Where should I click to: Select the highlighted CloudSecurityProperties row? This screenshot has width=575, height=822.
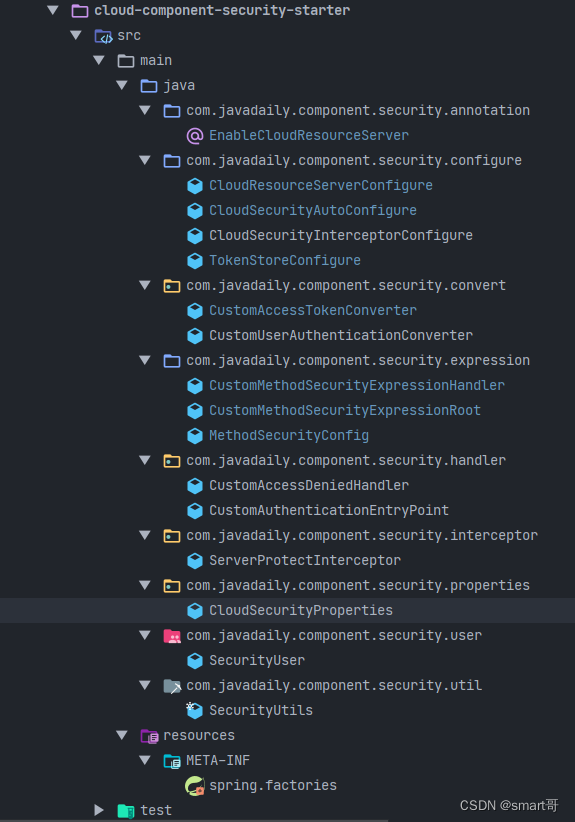click(287, 611)
